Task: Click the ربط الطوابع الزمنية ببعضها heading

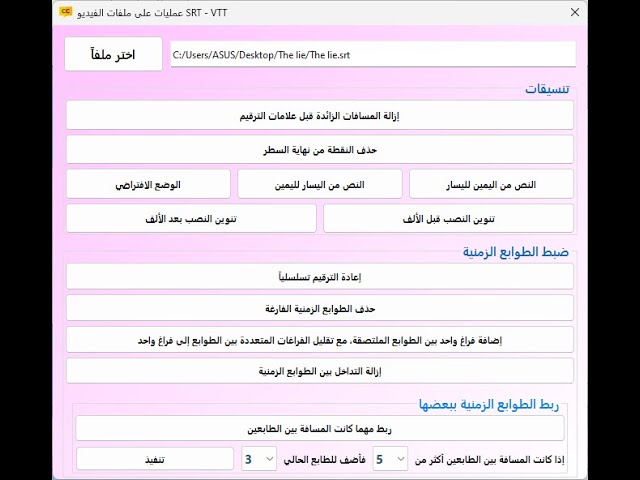Action: coord(489,404)
